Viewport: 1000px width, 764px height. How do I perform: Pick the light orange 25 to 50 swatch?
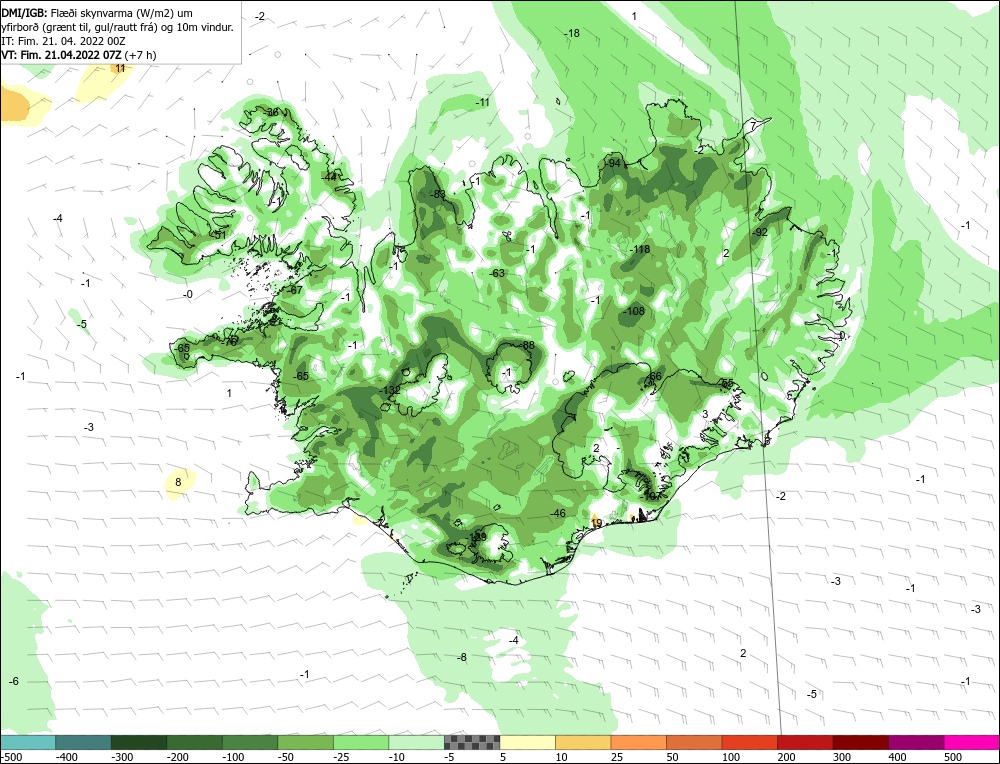(x=638, y=742)
